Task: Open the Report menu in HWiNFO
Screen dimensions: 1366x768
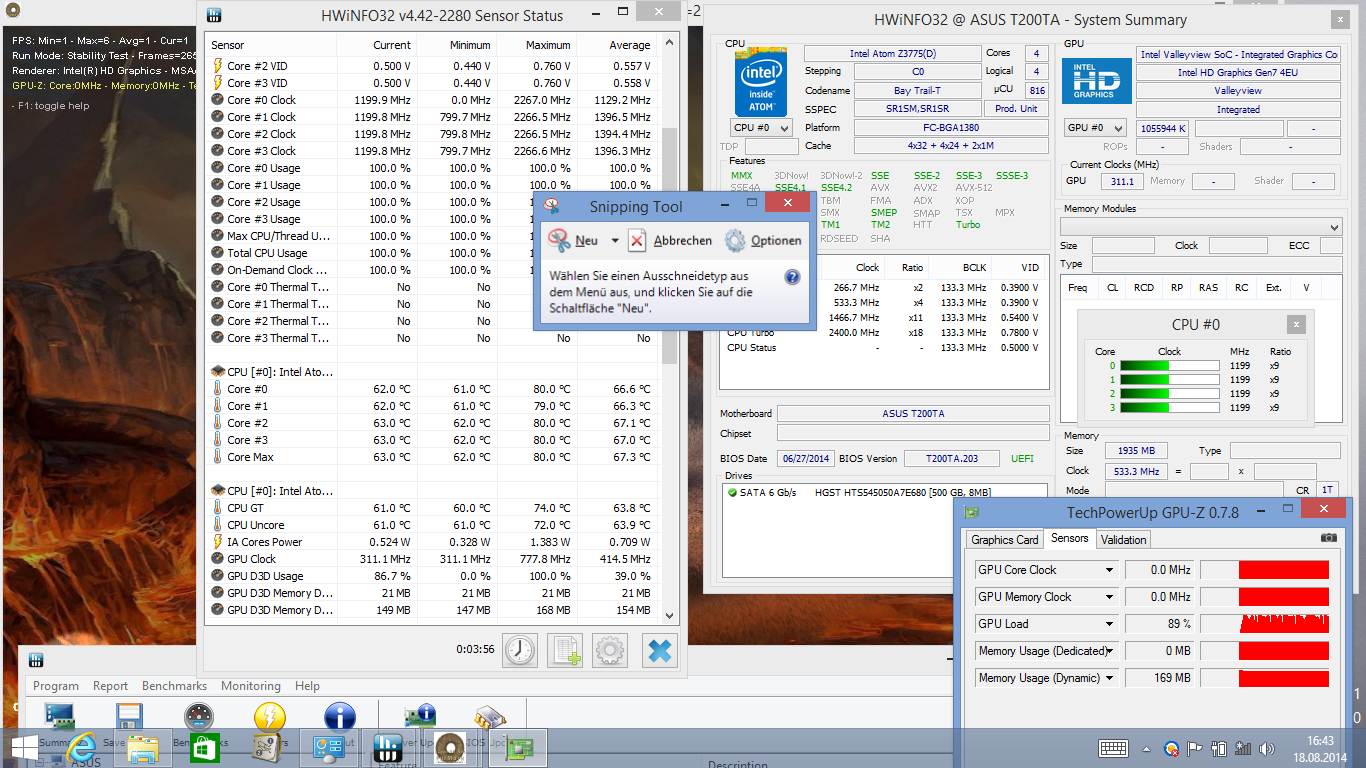Action: coord(110,686)
